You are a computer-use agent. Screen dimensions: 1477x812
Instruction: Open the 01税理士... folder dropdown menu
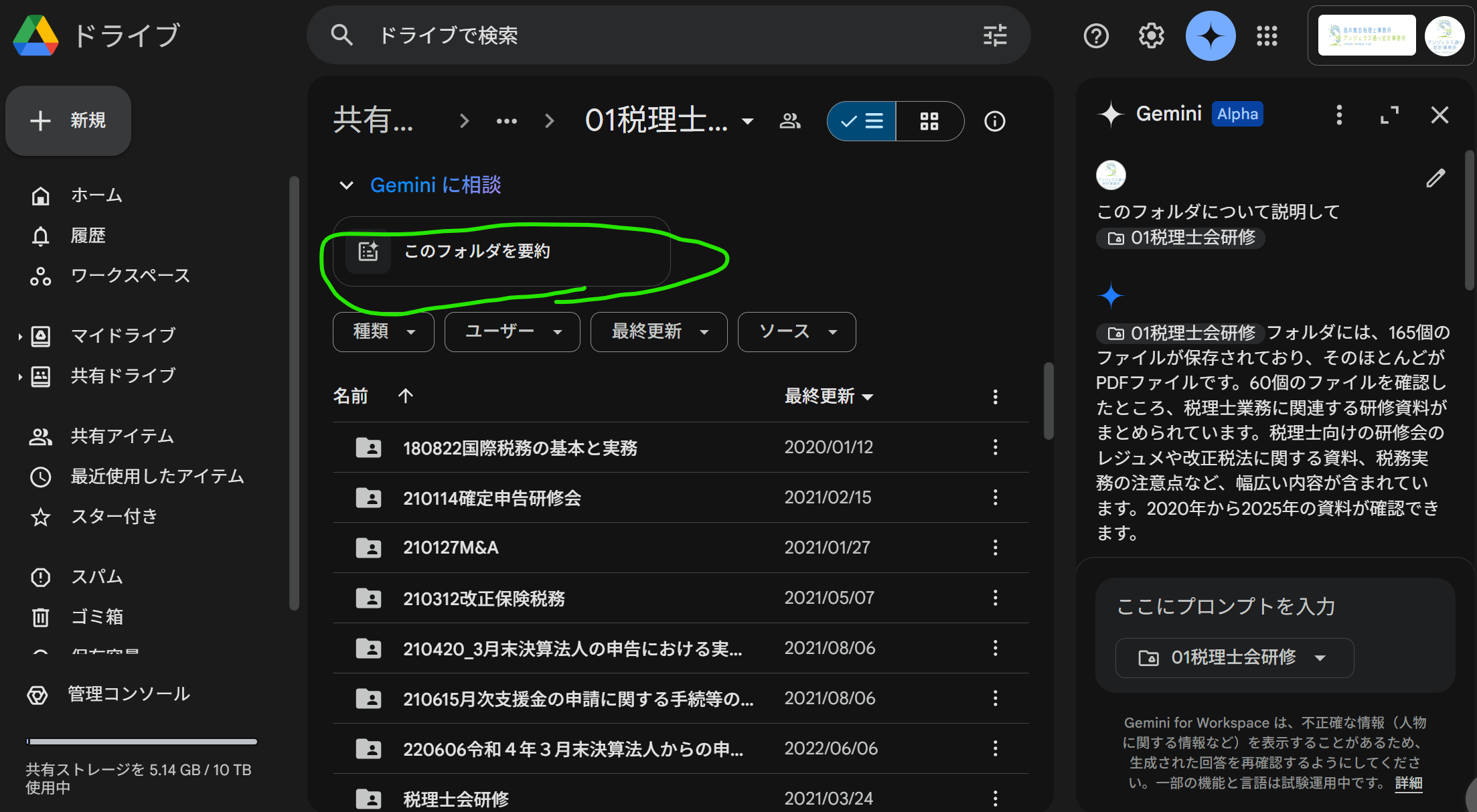tap(748, 121)
